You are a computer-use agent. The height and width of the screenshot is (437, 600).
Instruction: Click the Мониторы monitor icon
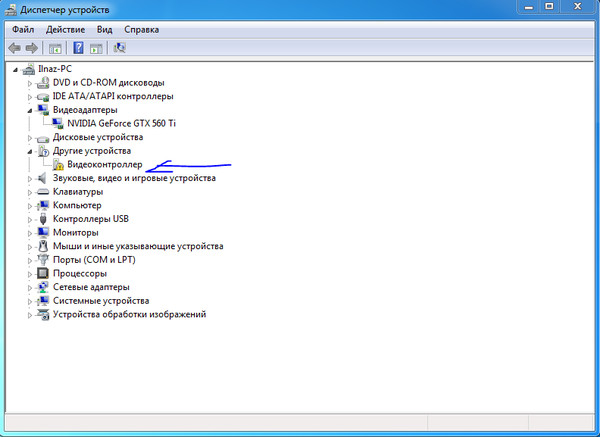[x=43, y=233]
